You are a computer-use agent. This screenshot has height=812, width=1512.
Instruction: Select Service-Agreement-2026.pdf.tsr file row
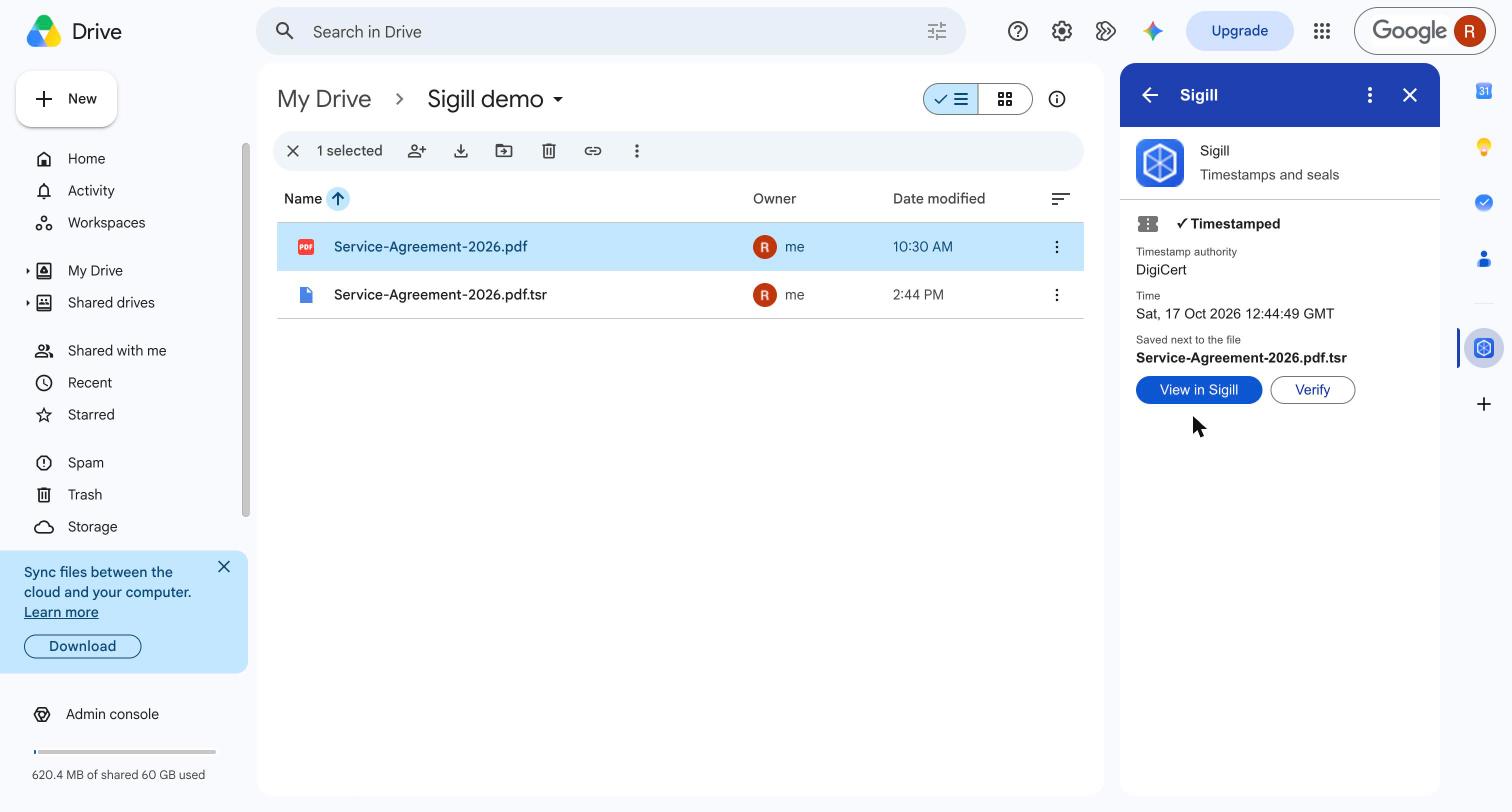click(680, 295)
